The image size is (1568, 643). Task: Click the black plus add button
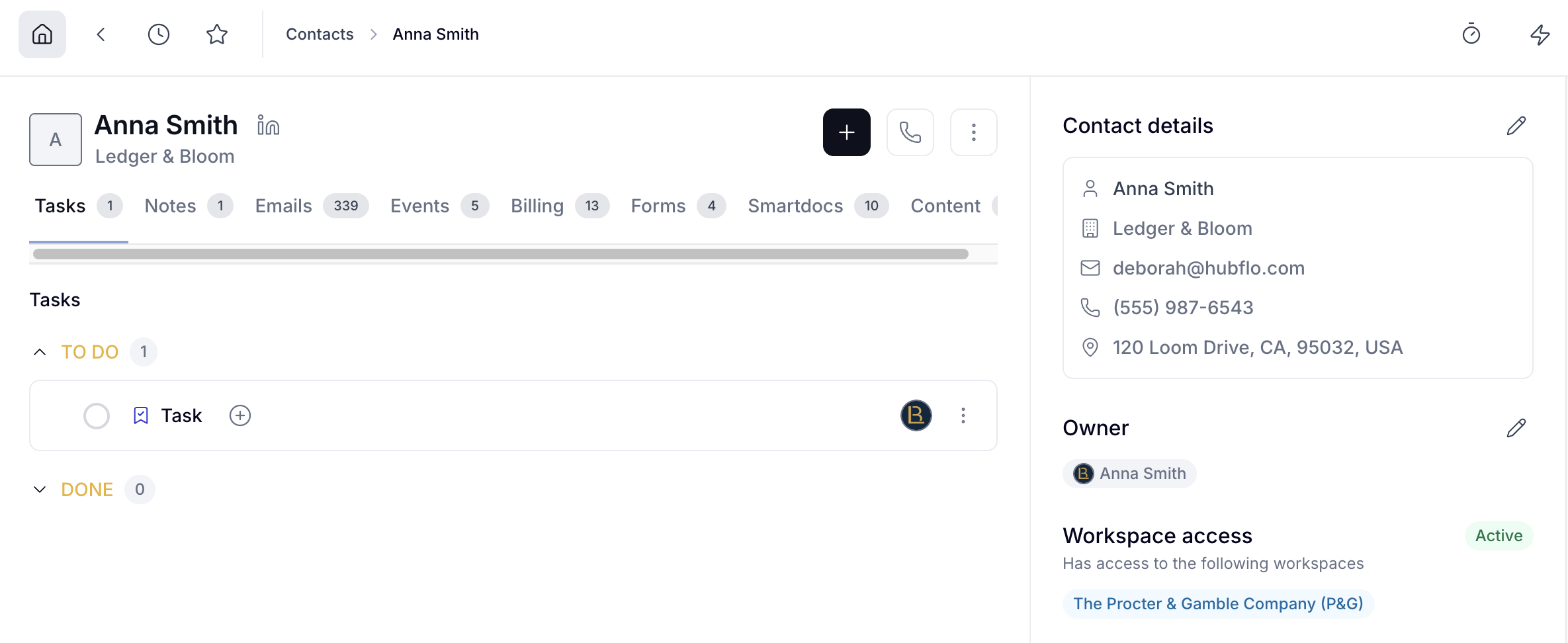click(x=847, y=132)
